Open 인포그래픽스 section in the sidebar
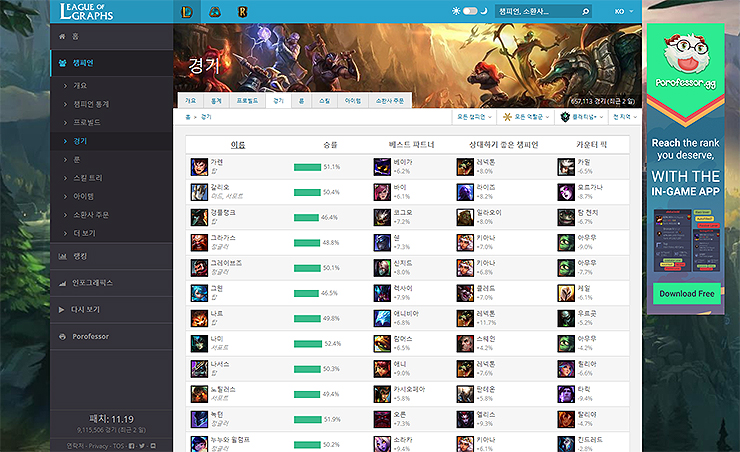The width and height of the screenshot is (740, 452). point(111,283)
